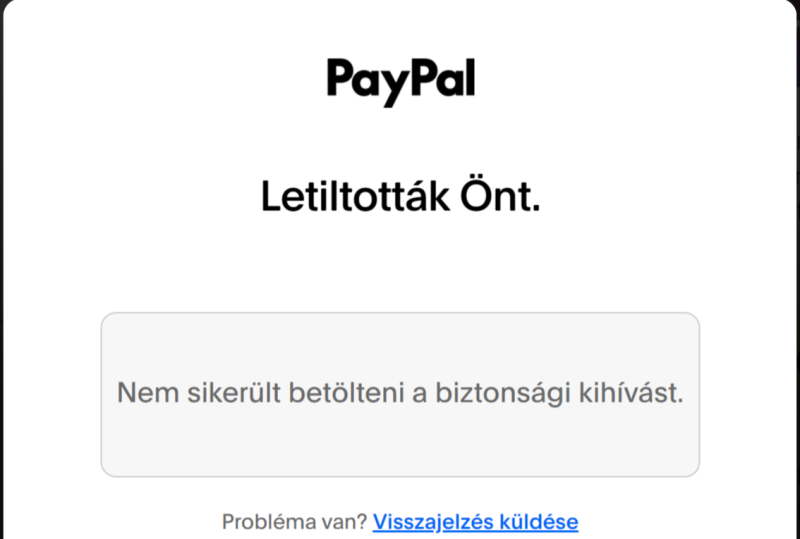Click the Pal portion of the PayPal logo
Viewport: 800px width, 539px height.
click(x=443, y=78)
